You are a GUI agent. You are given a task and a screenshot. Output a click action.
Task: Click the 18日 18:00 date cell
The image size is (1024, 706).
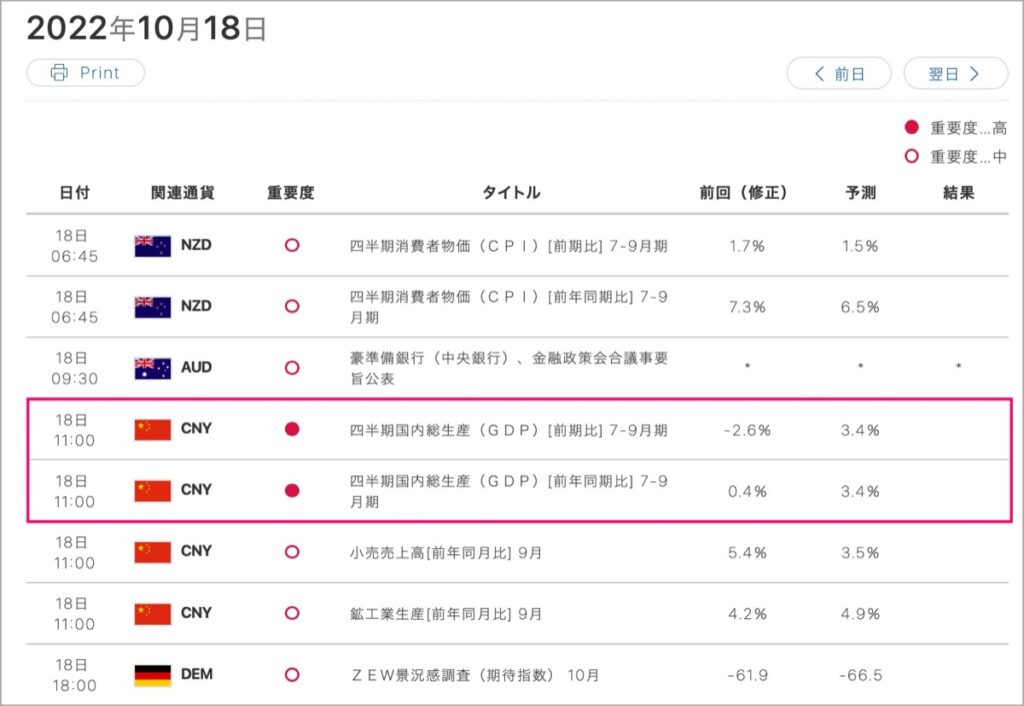click(x=74, y=675)
